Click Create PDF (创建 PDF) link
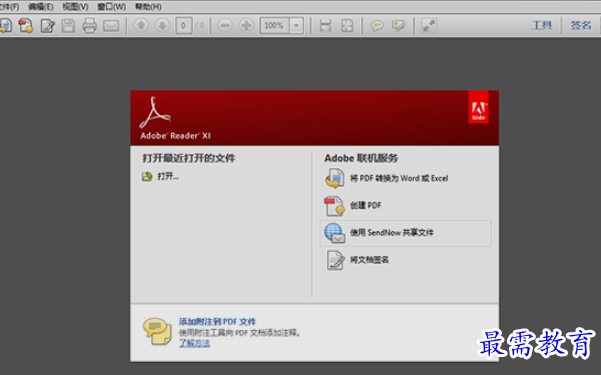601x375 pixels. [x=366, y=206]
